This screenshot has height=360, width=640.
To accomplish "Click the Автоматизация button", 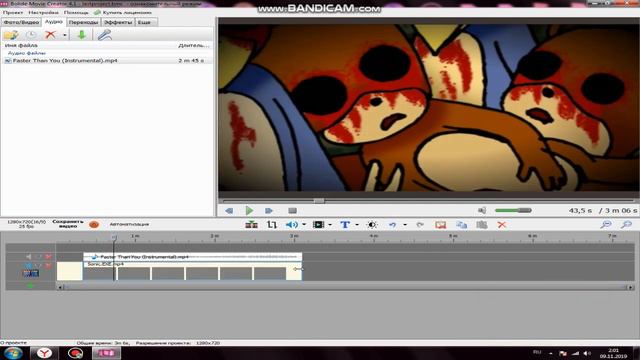I will tap(129, 224).
